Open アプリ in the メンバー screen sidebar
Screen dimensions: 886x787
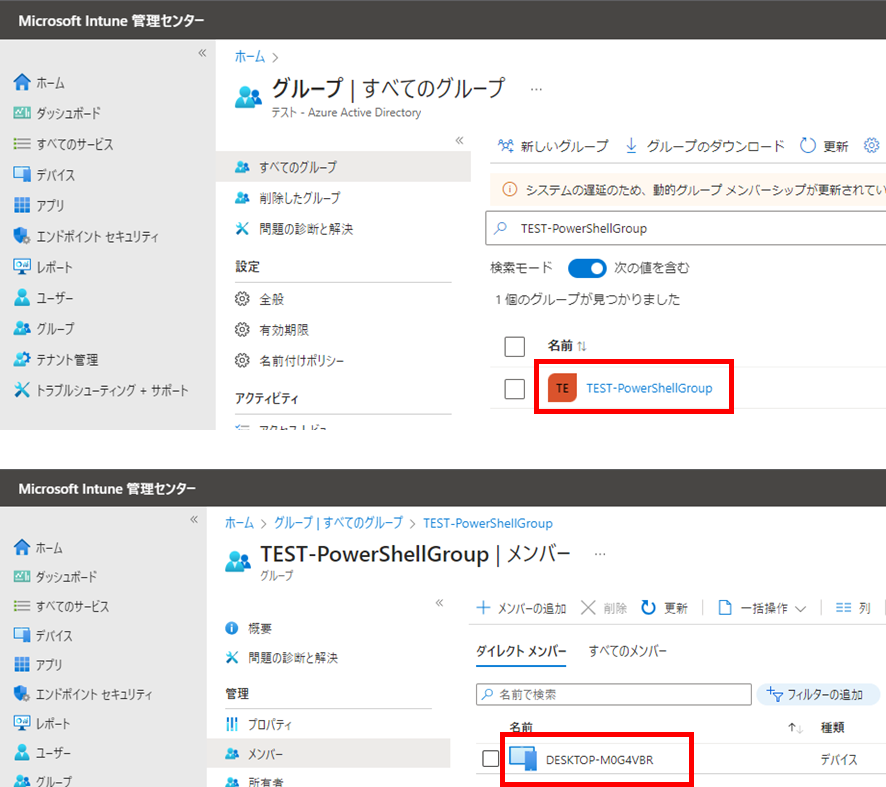coord(38,664)
